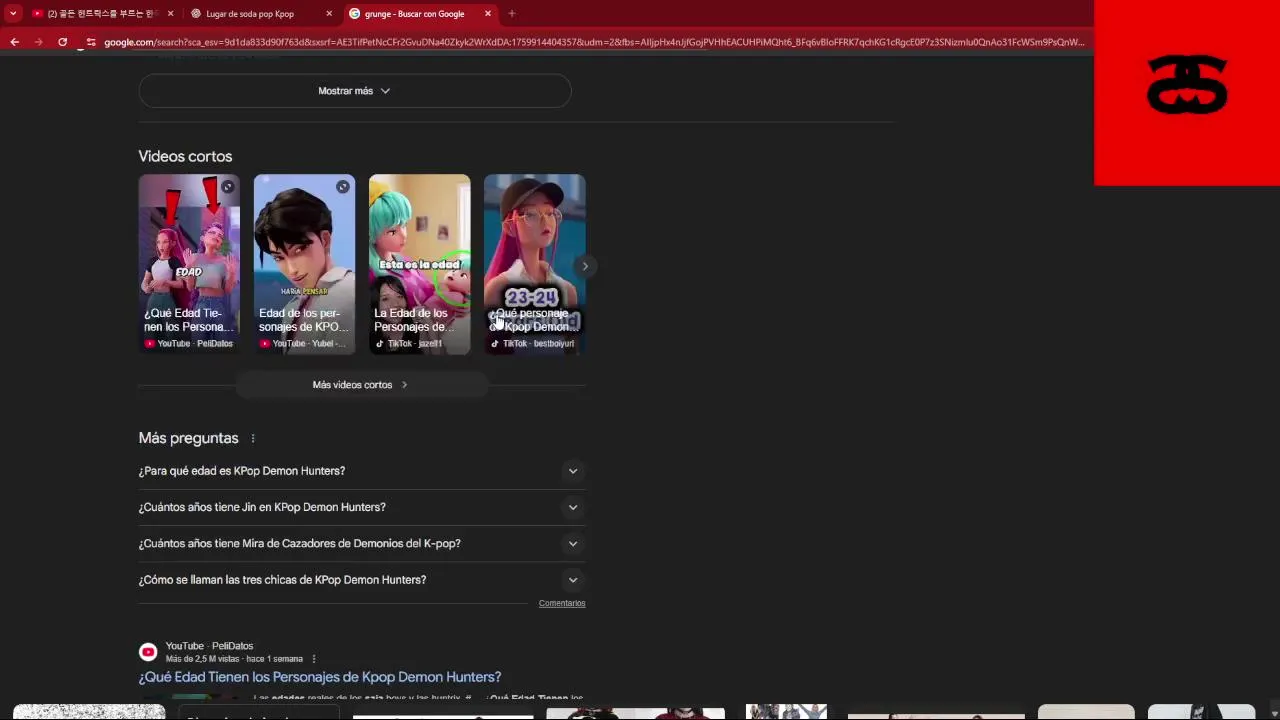This screenshot has height=720, width=1280.
Task: Switch to the Korean YouTube tab
Action: [x=101, y=14]
